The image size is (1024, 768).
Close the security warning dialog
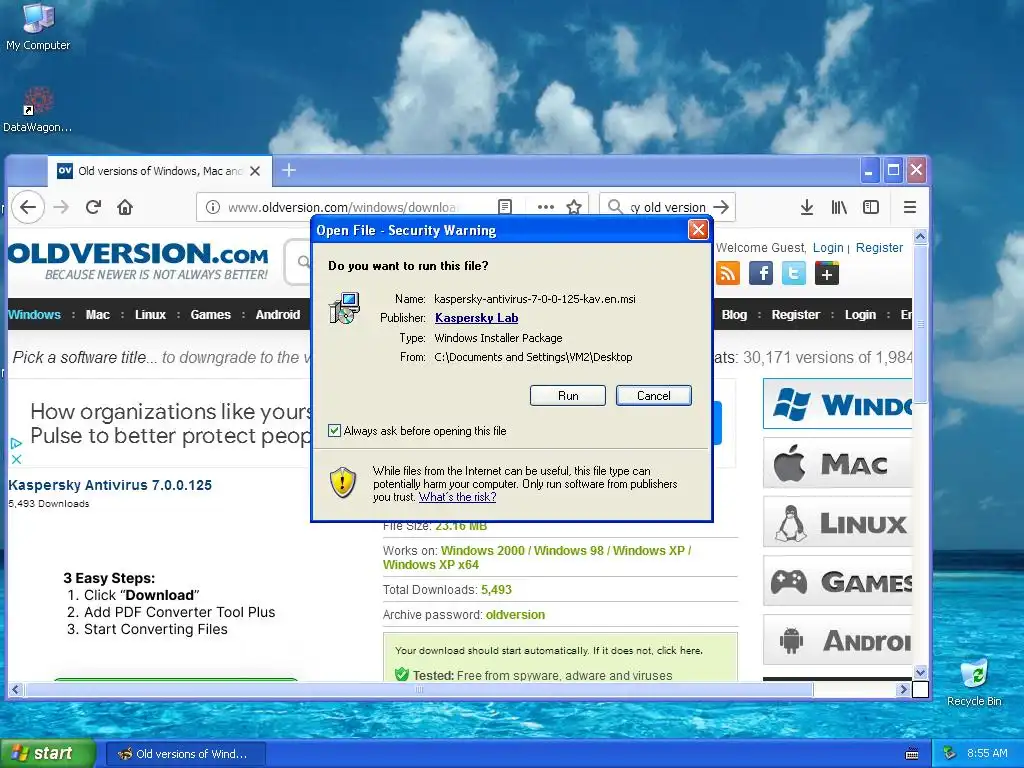[698, 230]
